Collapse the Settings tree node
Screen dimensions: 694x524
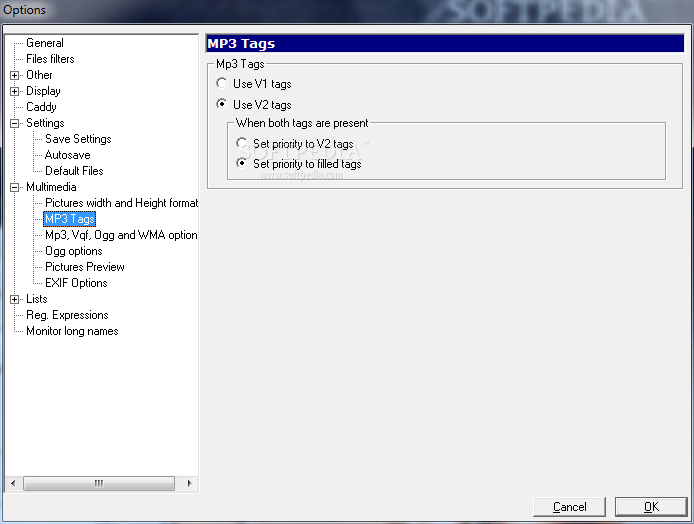click(x=14, y=123)
